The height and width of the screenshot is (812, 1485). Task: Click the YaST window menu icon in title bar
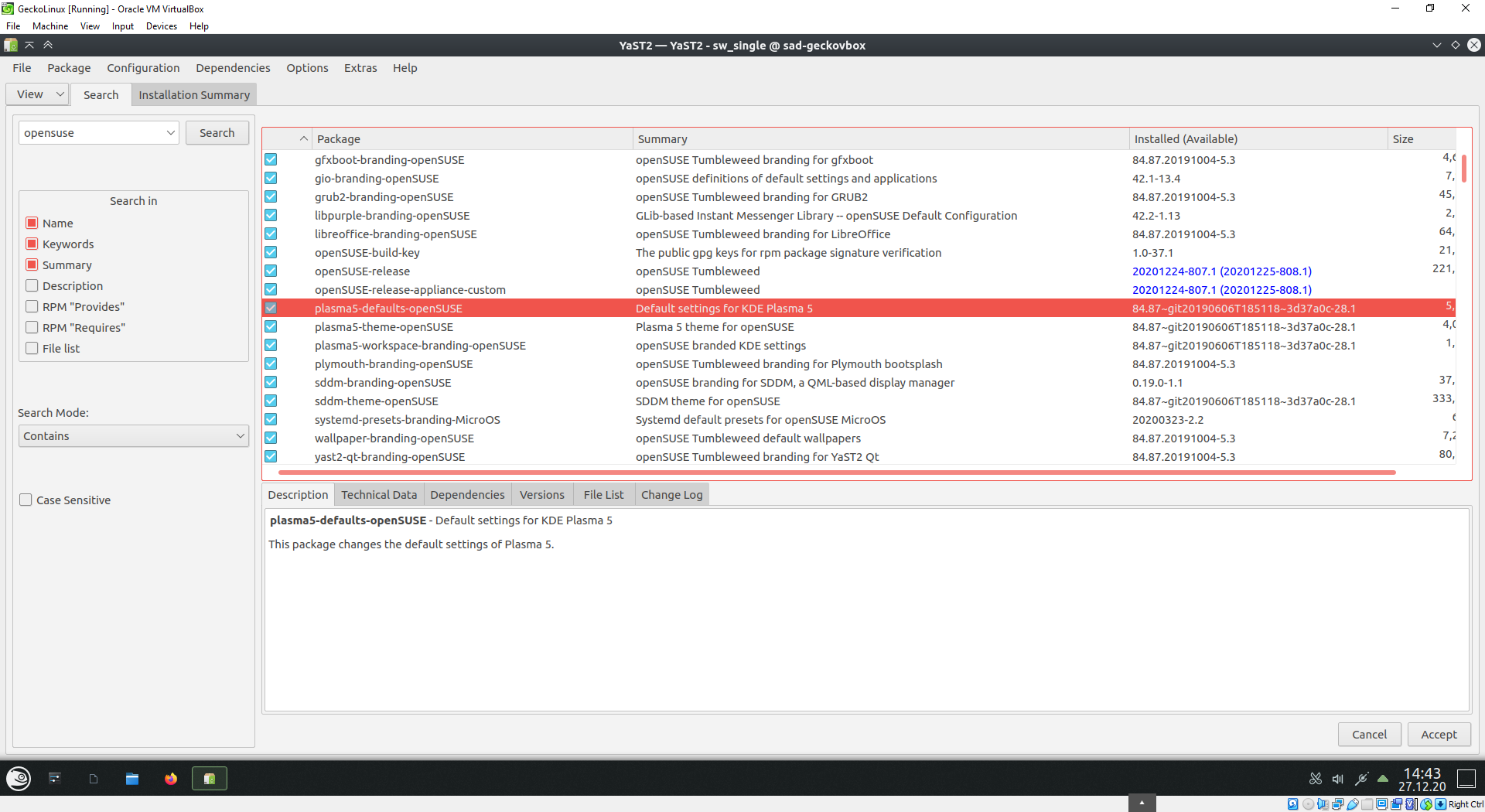pos(11,45)
